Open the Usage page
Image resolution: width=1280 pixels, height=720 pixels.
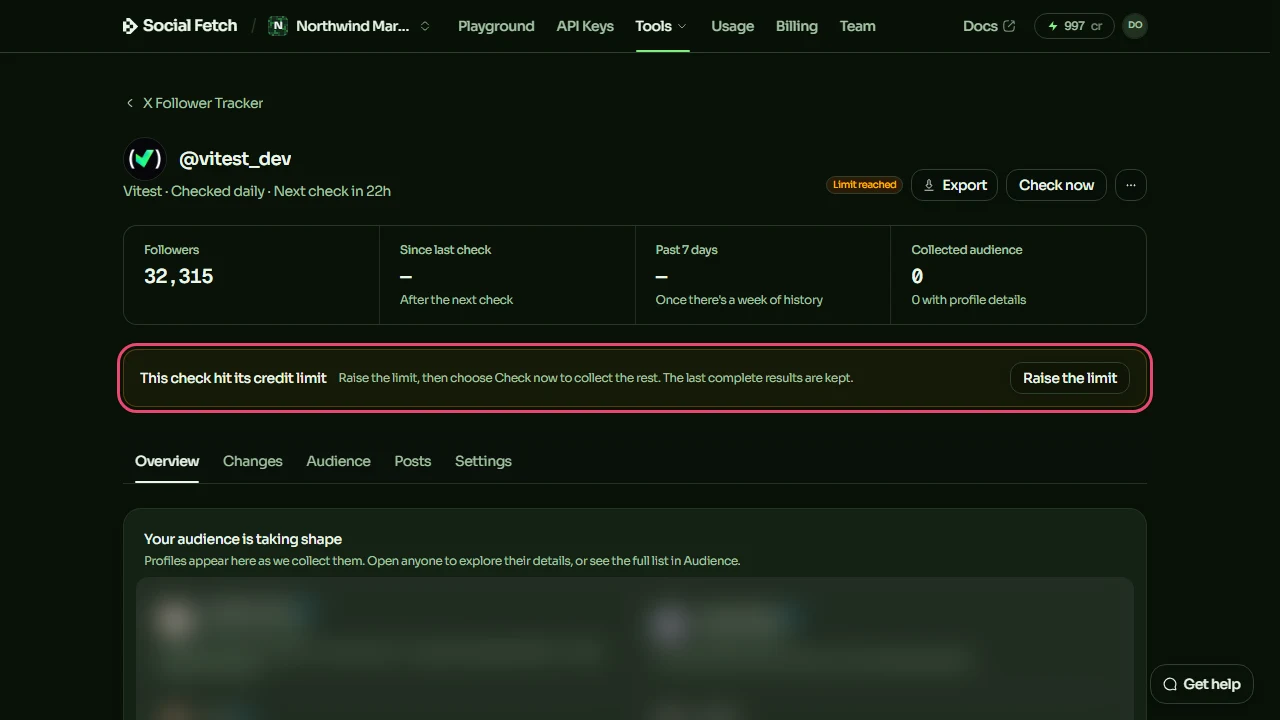(732, 26)
